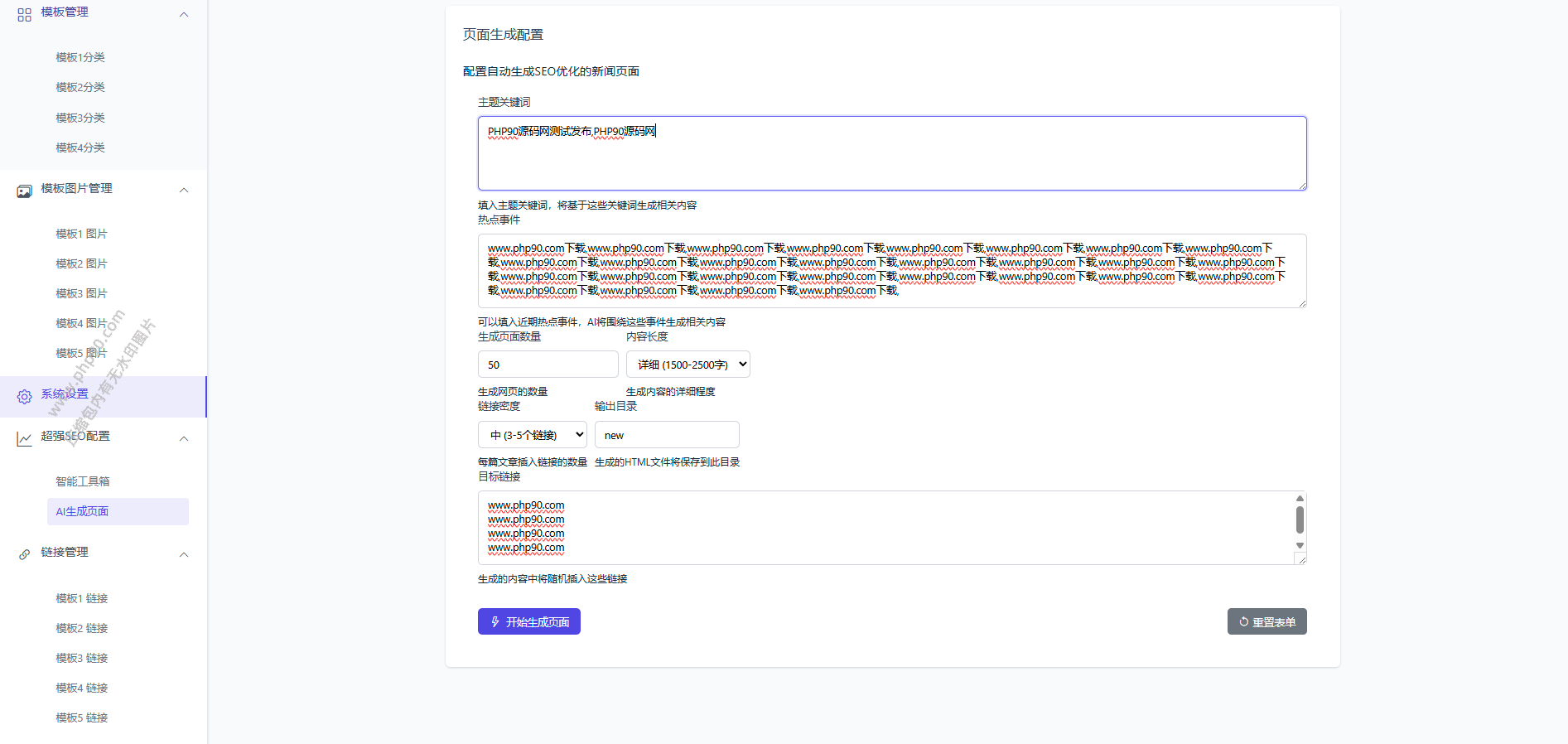The image size is (1568, 744).
Task: Open the 内容长度 dropdown
Action: 688,365
